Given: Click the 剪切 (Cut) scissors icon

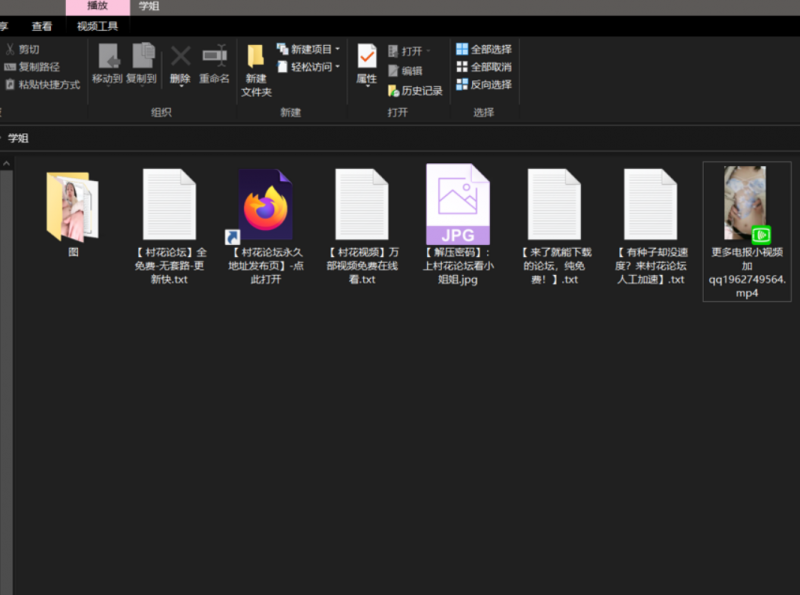Looking at the screenshot, I should point(10,49).
